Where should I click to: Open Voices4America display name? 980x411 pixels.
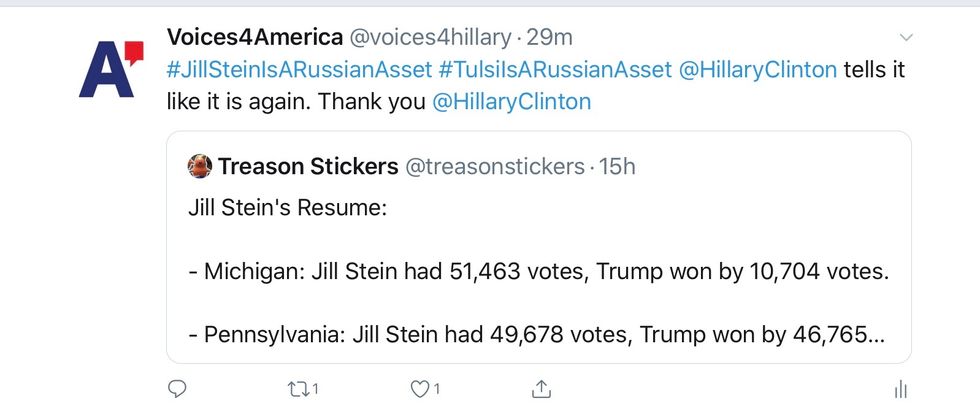(252, 38)
